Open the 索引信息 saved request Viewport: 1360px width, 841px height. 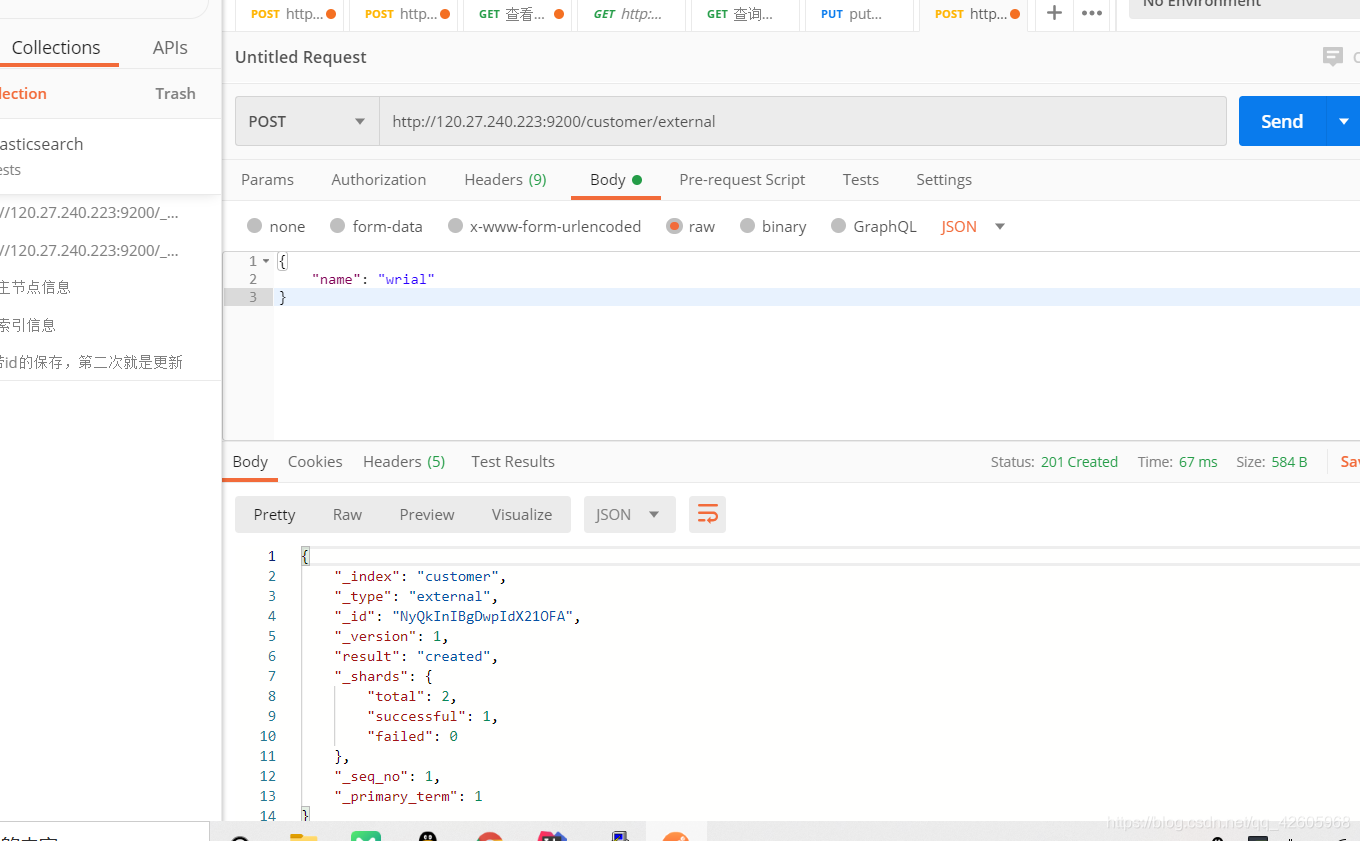(110, 325)
